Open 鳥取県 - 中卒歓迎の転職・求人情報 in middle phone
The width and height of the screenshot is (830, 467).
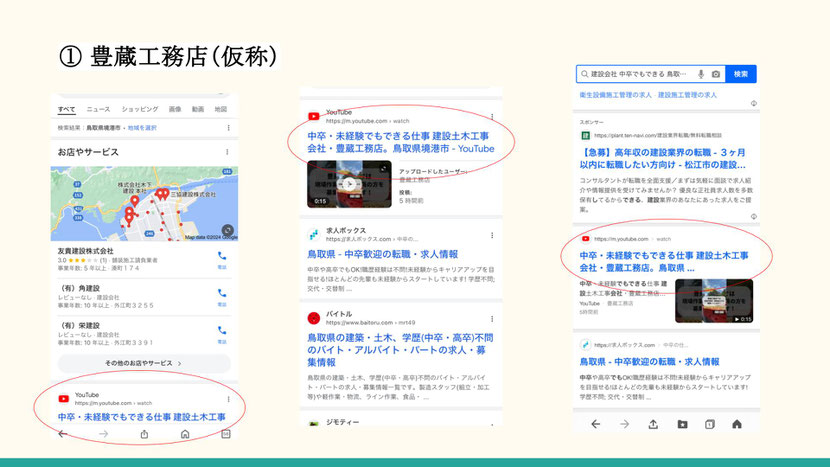coord(383,254)
